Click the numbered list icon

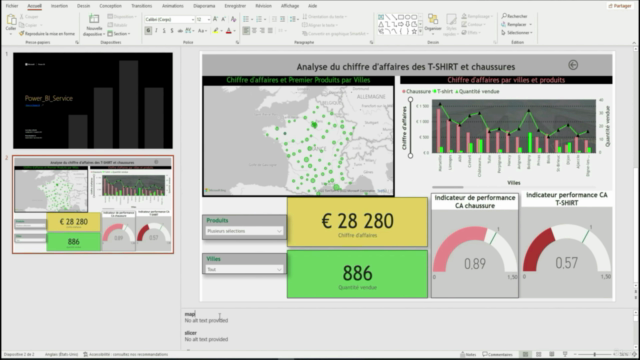259,19
